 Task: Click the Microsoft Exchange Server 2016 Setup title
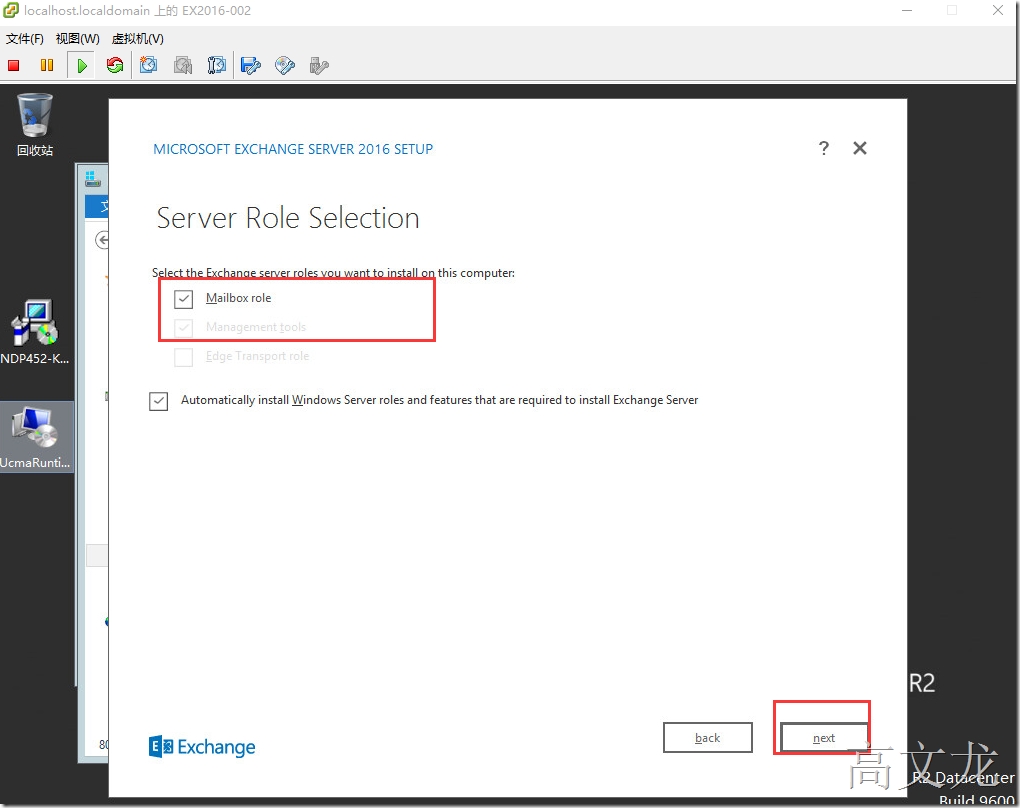pos(293,149)
